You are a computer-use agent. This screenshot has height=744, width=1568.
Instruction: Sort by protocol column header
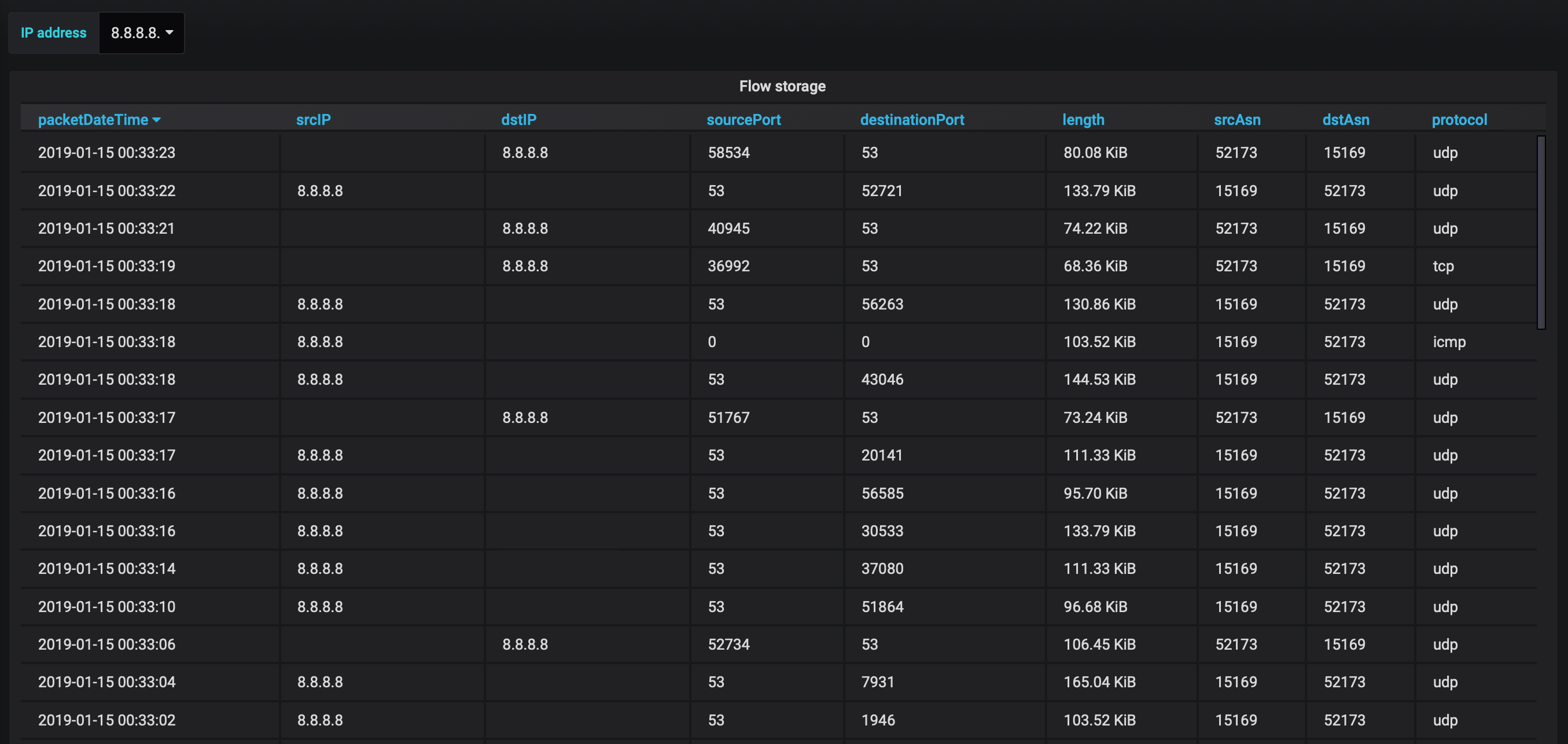coord(1459,120)
